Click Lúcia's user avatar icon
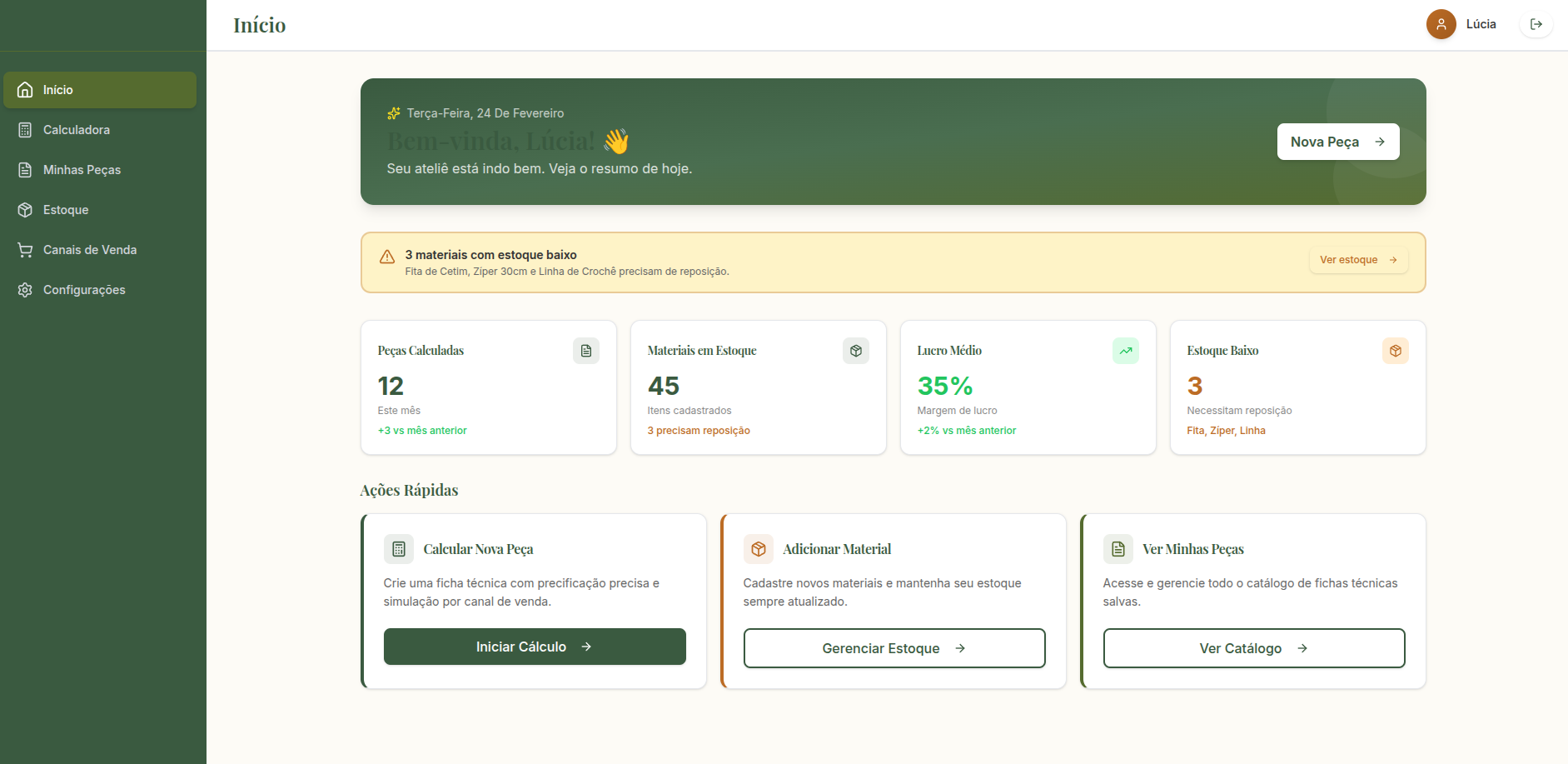Viewport: 1568px width, 764px height. pos(1441,24)
